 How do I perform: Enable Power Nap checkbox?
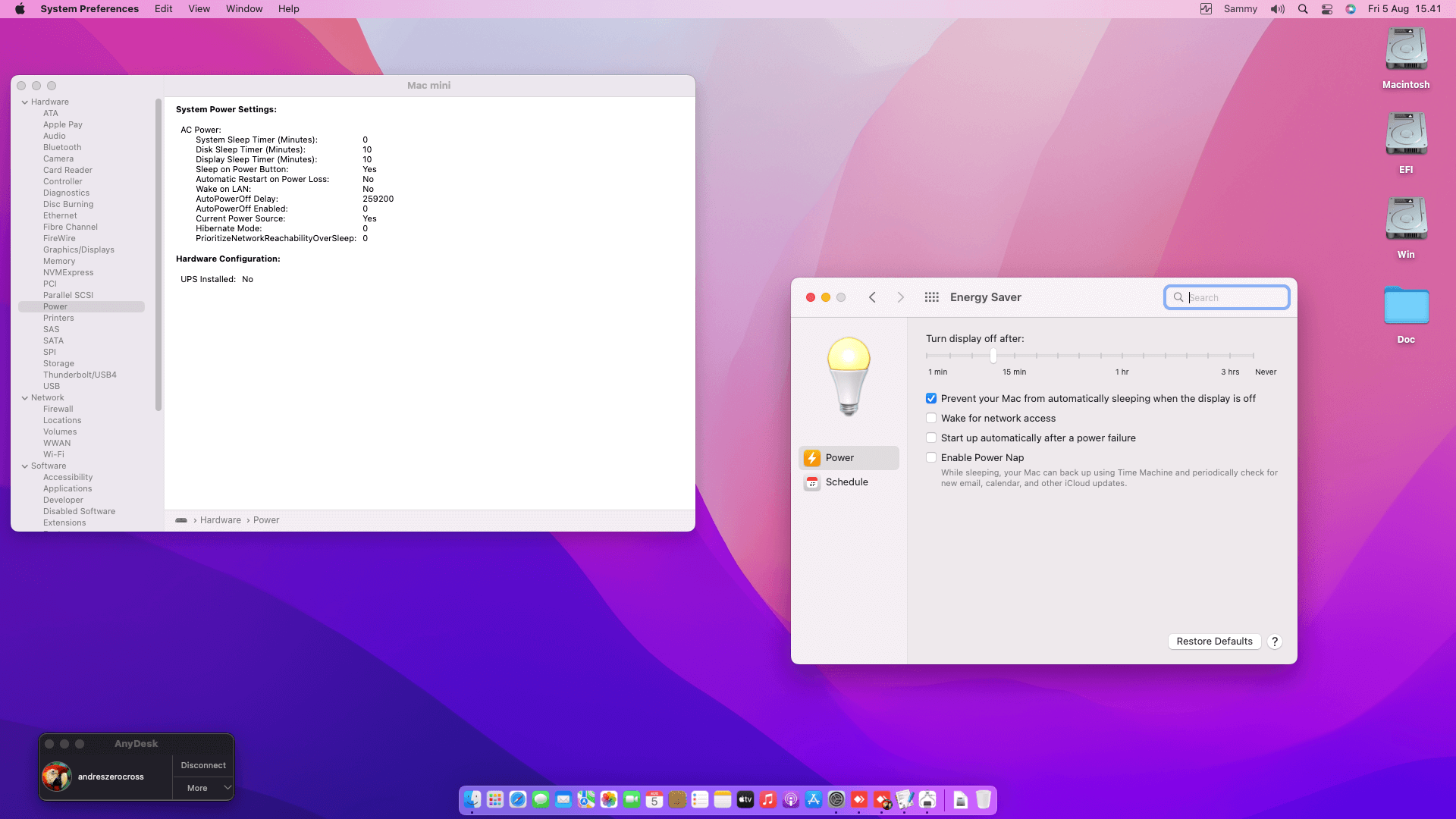pyautogui.click(x=931, y=458)
